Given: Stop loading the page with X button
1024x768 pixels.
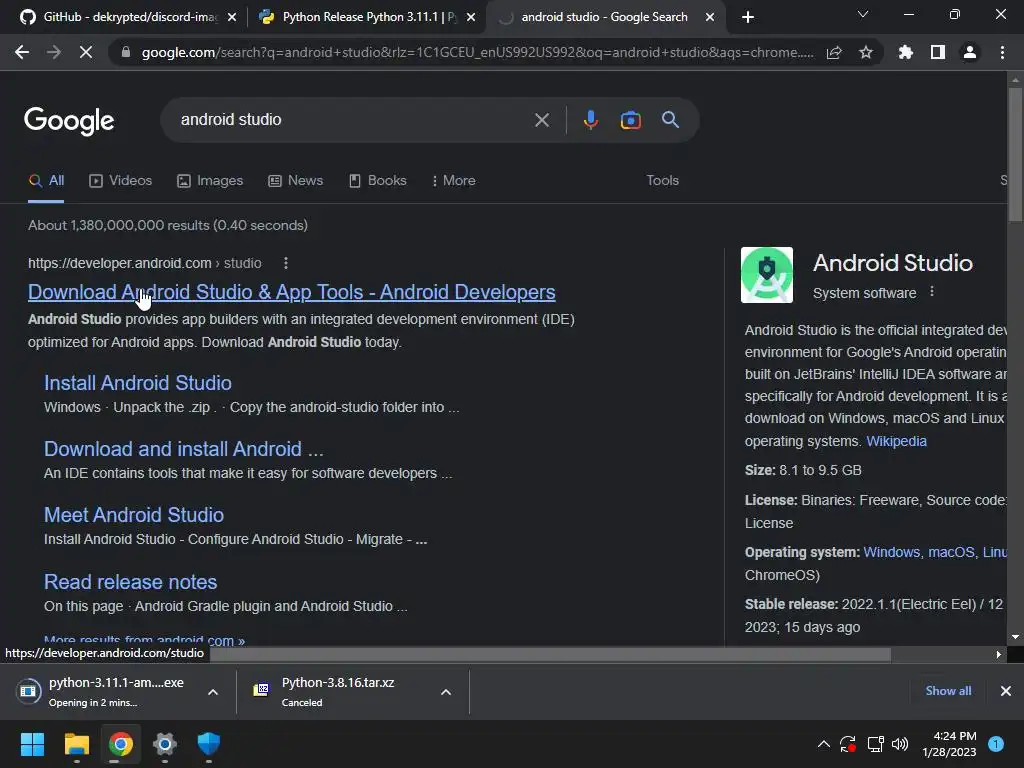Looking at the screenshot, I should 86,52.
